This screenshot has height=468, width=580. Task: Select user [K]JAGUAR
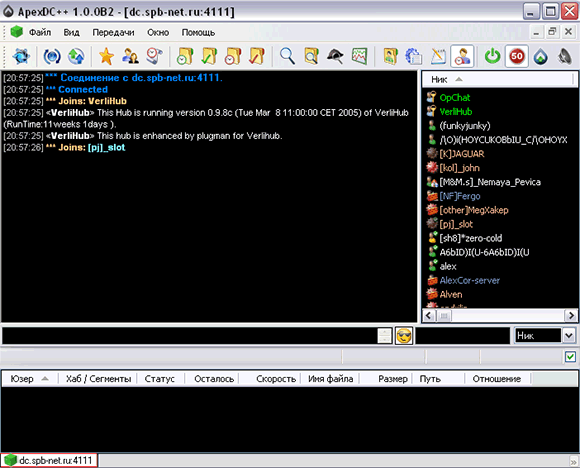click(462, 154)
